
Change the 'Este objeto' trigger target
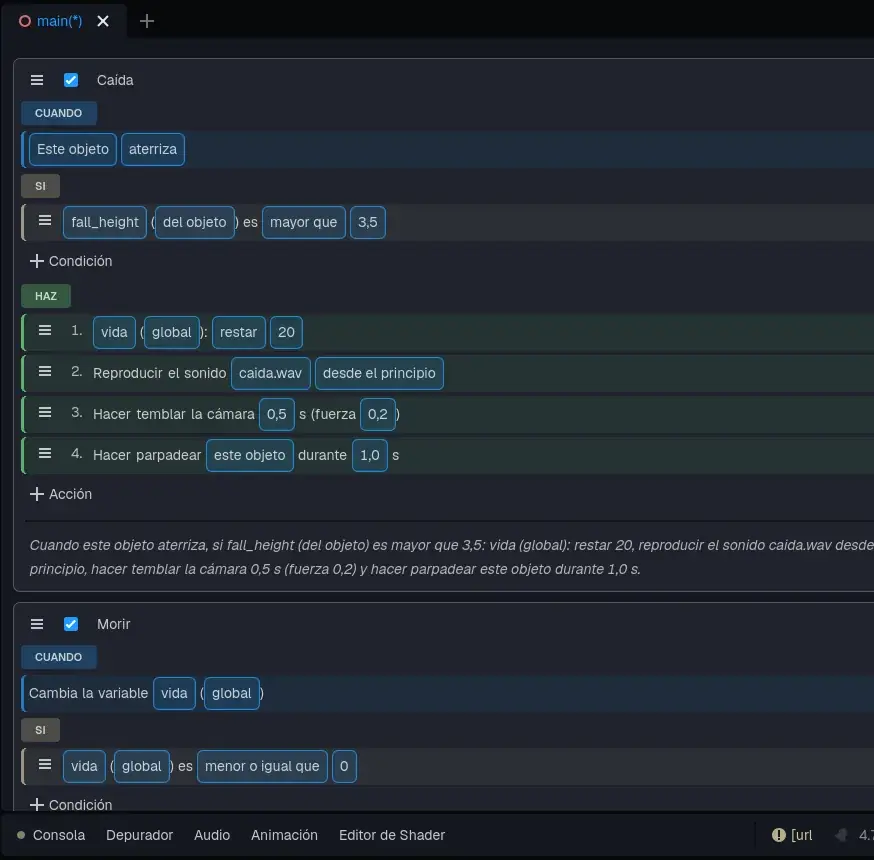[73, 149]
